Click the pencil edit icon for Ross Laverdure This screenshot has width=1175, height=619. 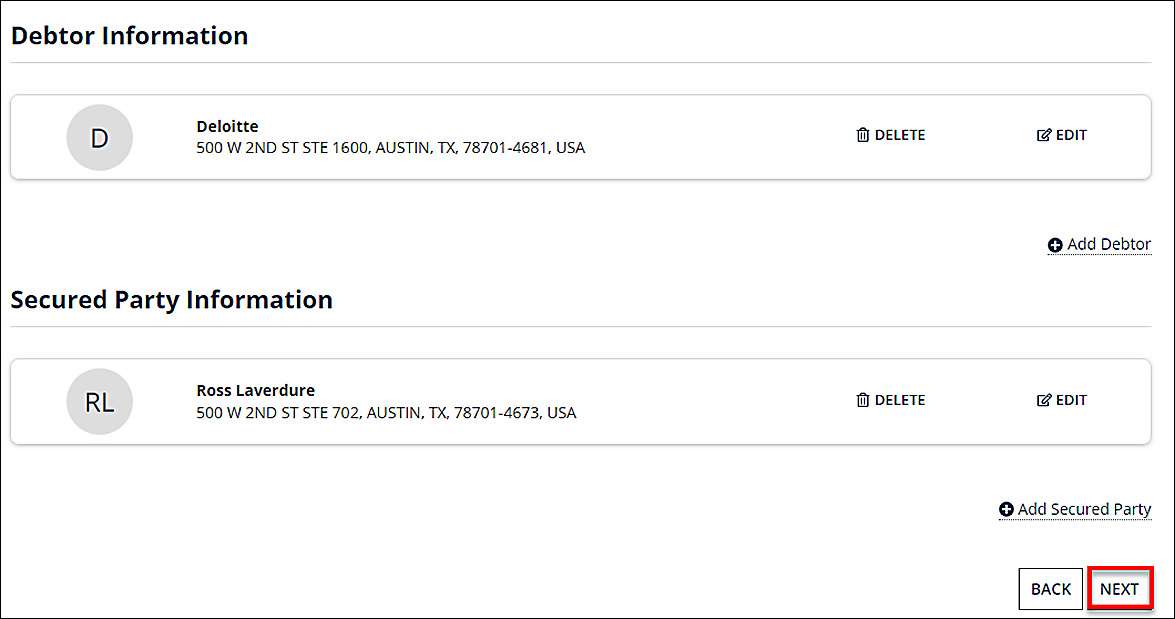1044,400
